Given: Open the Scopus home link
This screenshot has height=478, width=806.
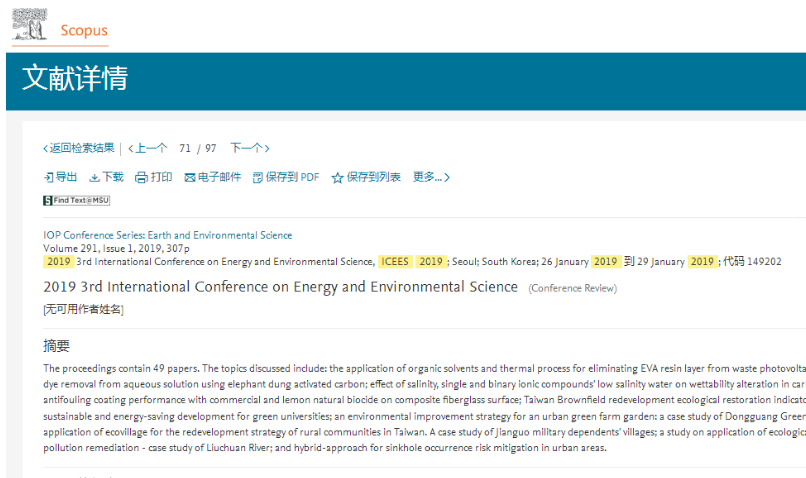Looking at the screenshot, I should [x=84, y=30].
